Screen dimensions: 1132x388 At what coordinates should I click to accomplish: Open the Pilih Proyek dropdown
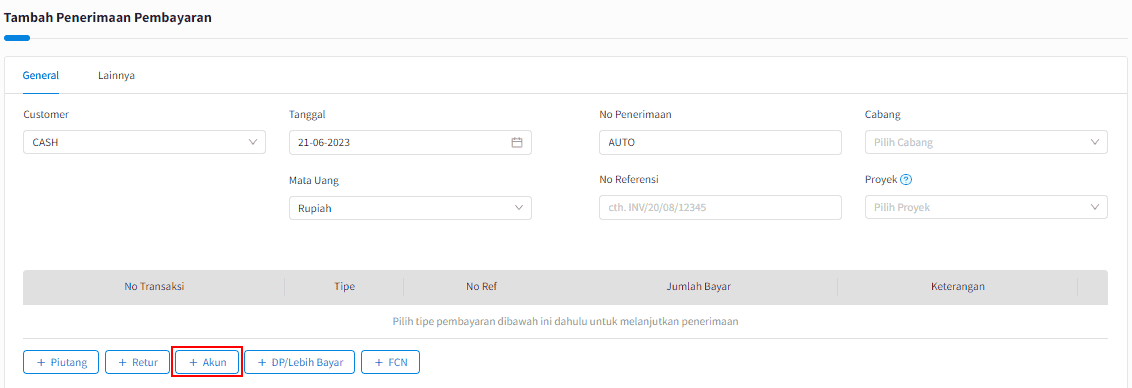(x=986, y=208)
